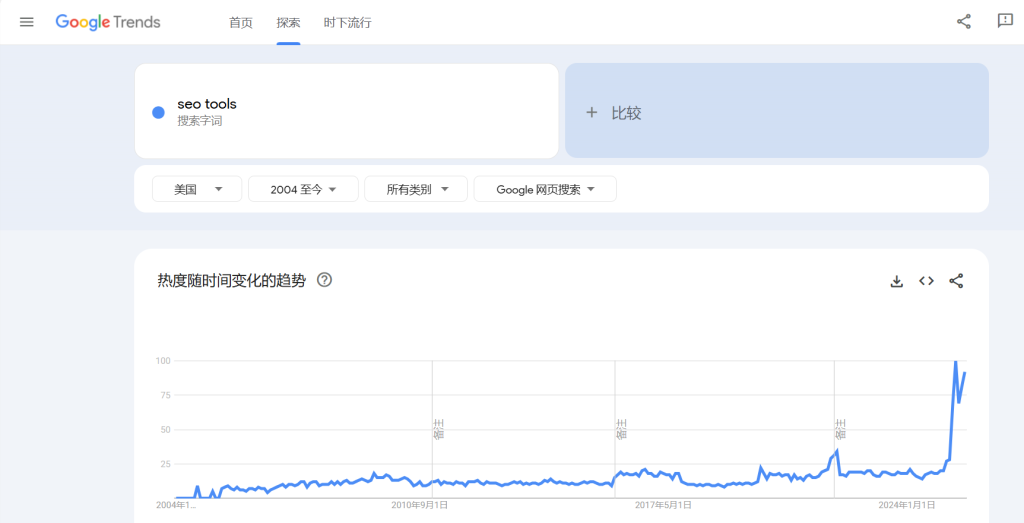The width and height of the screenshot is (1024, 523).
Task: Click the 比较 compare button
Action: point(776,111)
